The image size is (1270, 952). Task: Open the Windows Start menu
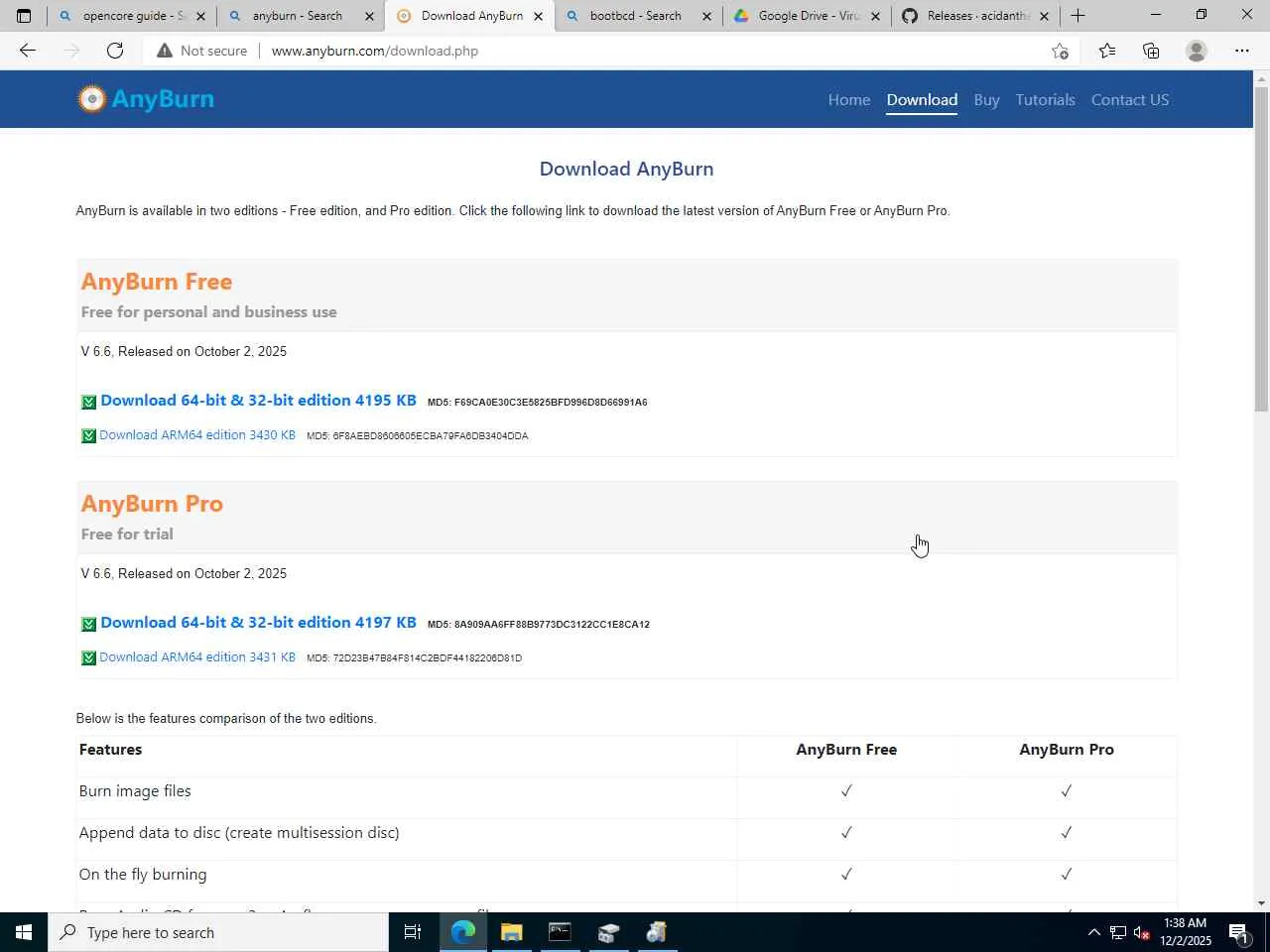pos(24,932)
